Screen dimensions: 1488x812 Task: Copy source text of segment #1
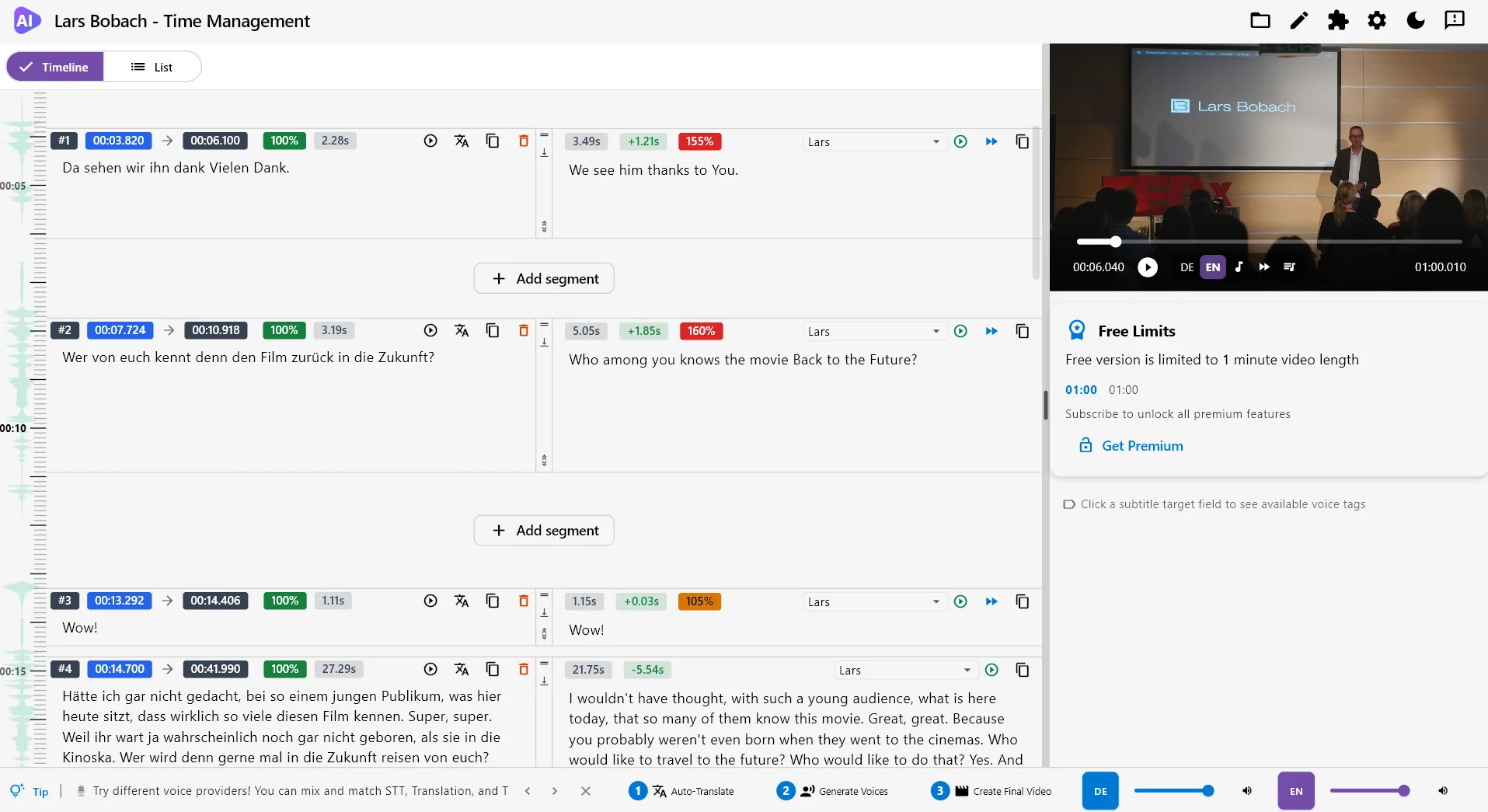coord(493,141)
